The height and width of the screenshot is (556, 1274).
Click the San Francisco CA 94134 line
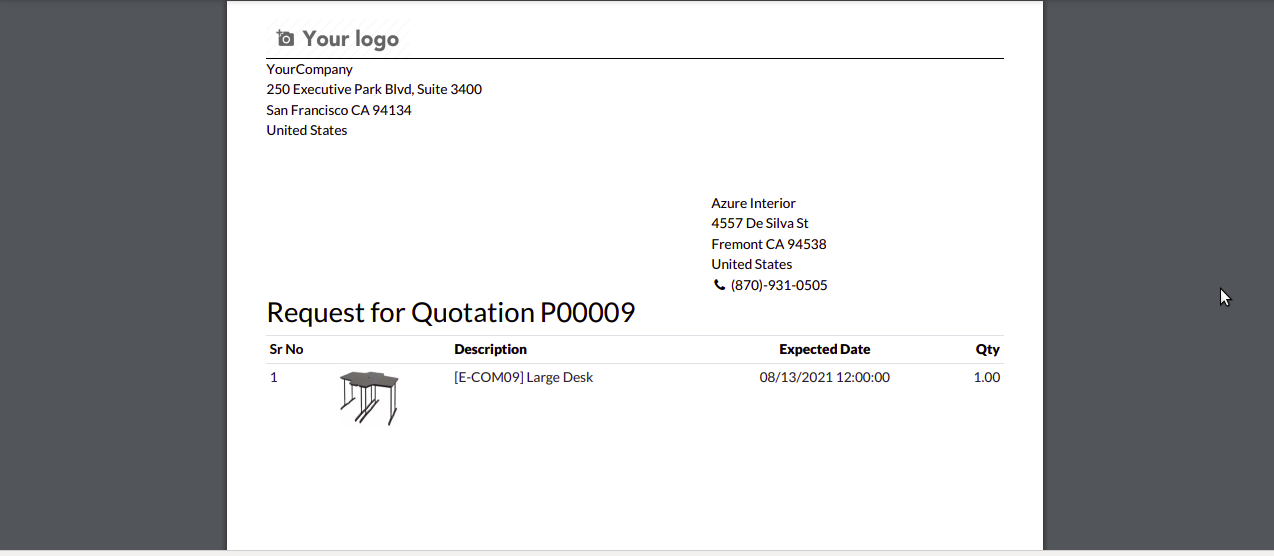339,110
